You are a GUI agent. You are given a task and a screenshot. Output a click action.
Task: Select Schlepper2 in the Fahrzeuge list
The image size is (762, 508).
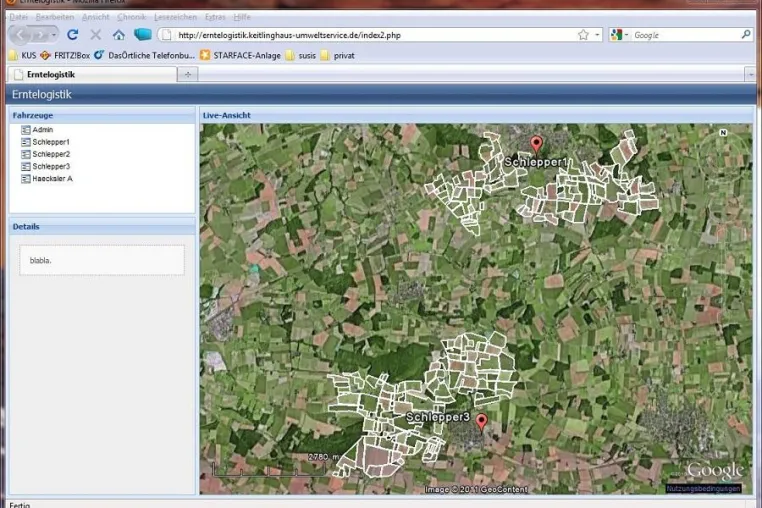[45, 154]
